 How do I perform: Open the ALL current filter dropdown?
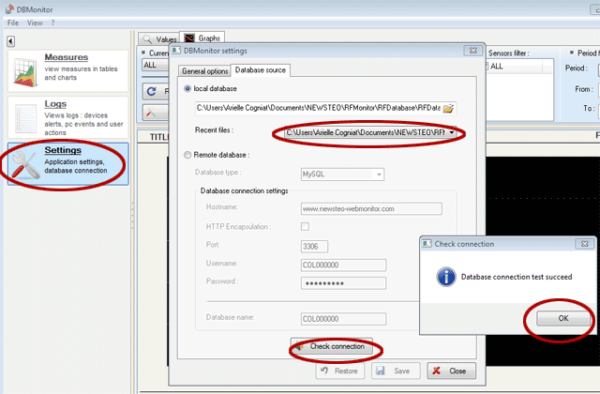(155, 65)
